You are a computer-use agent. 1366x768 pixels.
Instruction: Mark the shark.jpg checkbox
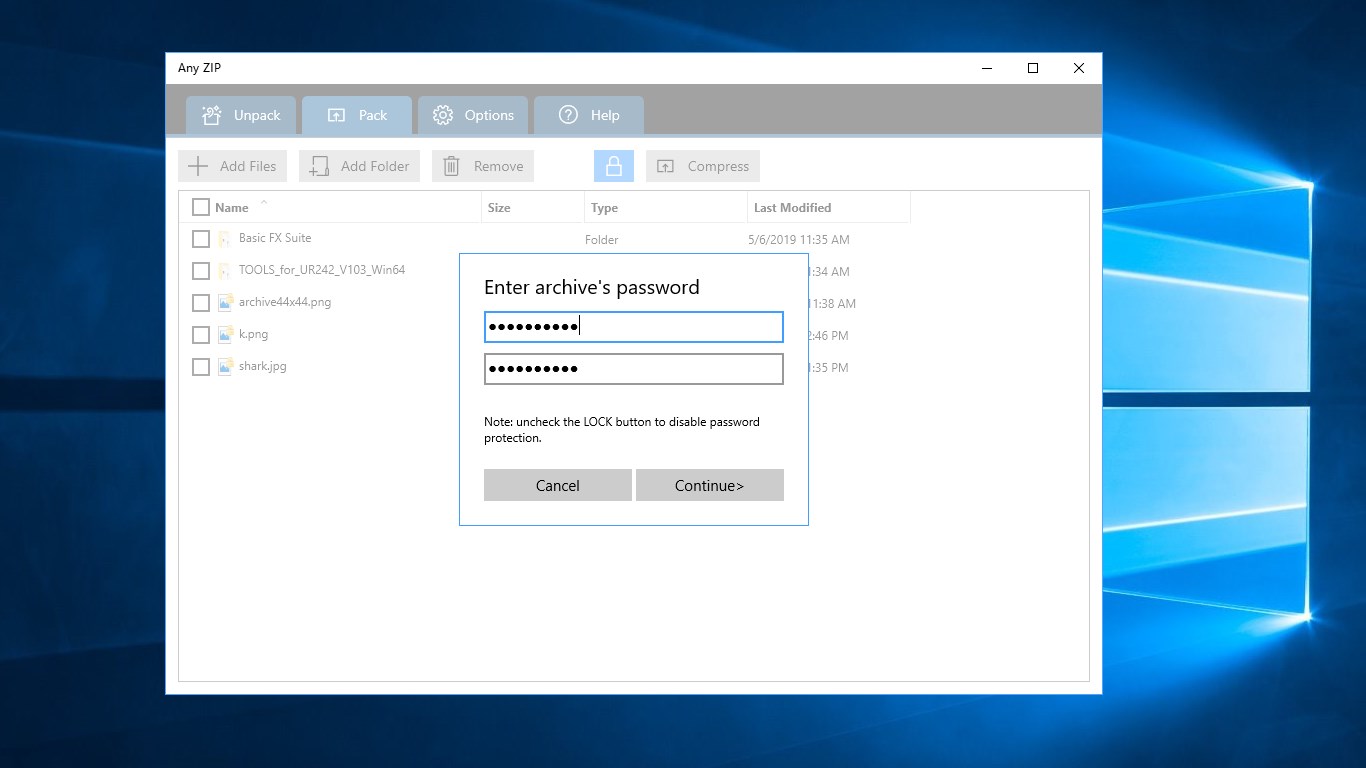(201, 367)
